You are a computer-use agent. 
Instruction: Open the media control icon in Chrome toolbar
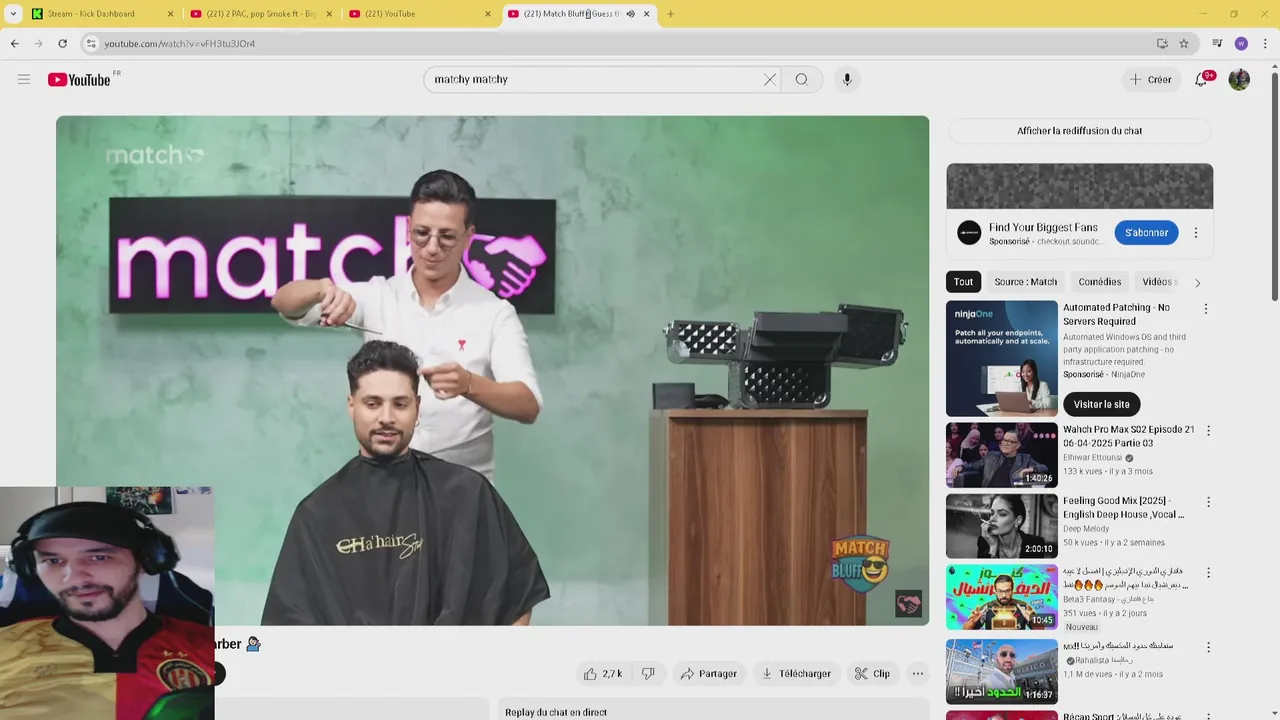pos(1217,44)
